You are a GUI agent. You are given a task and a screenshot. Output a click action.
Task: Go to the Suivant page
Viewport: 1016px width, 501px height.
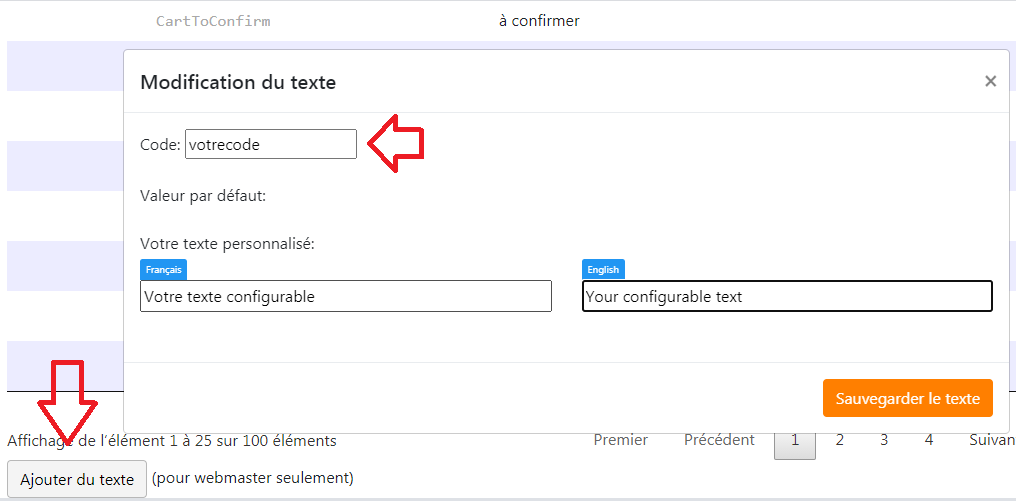click(x=991, y=440)
